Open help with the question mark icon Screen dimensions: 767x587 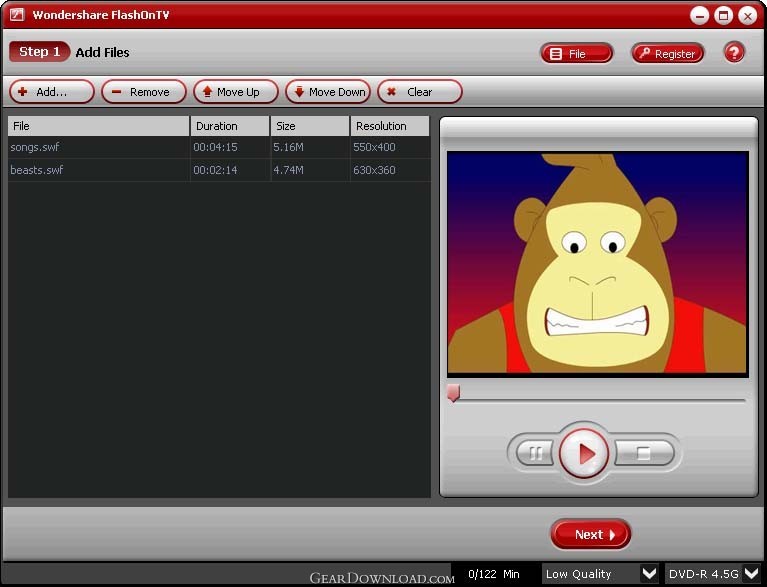click(x=734, y=52)
